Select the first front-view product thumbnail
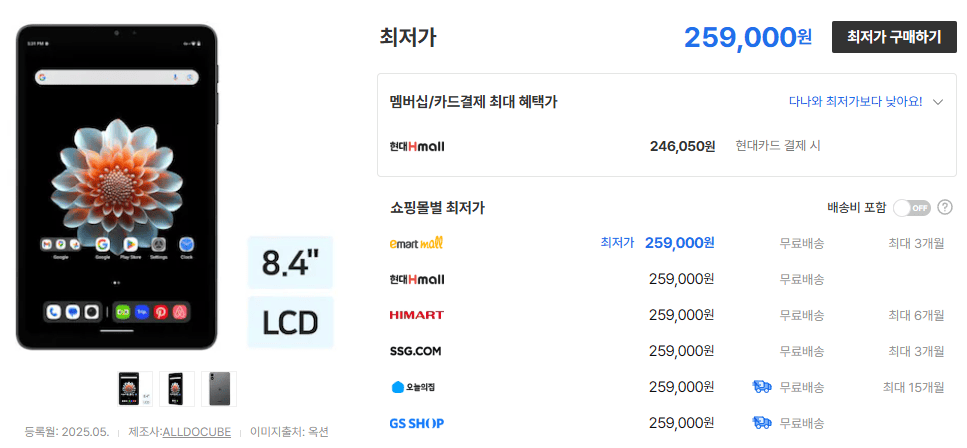The width and height of the screenshot is (967, 448). pos(134,389)
